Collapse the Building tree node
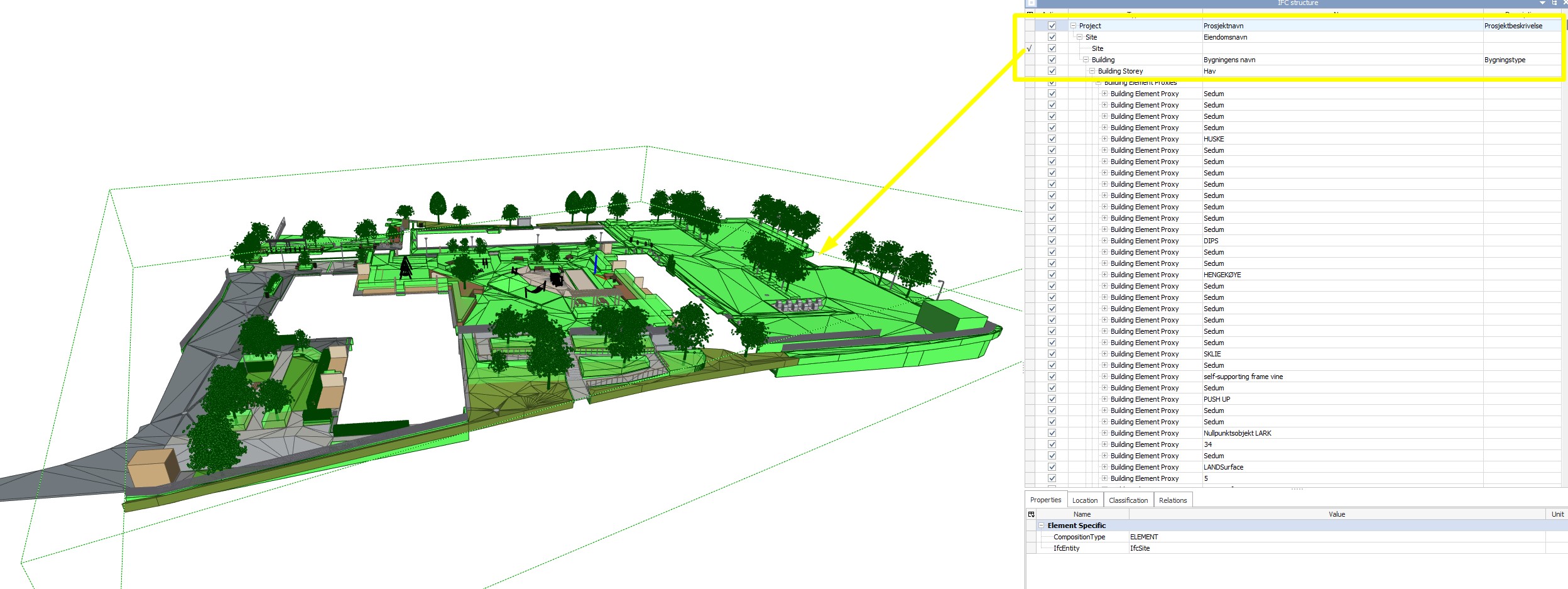This screenshot has height=589, width=1568. (1086, 60)
